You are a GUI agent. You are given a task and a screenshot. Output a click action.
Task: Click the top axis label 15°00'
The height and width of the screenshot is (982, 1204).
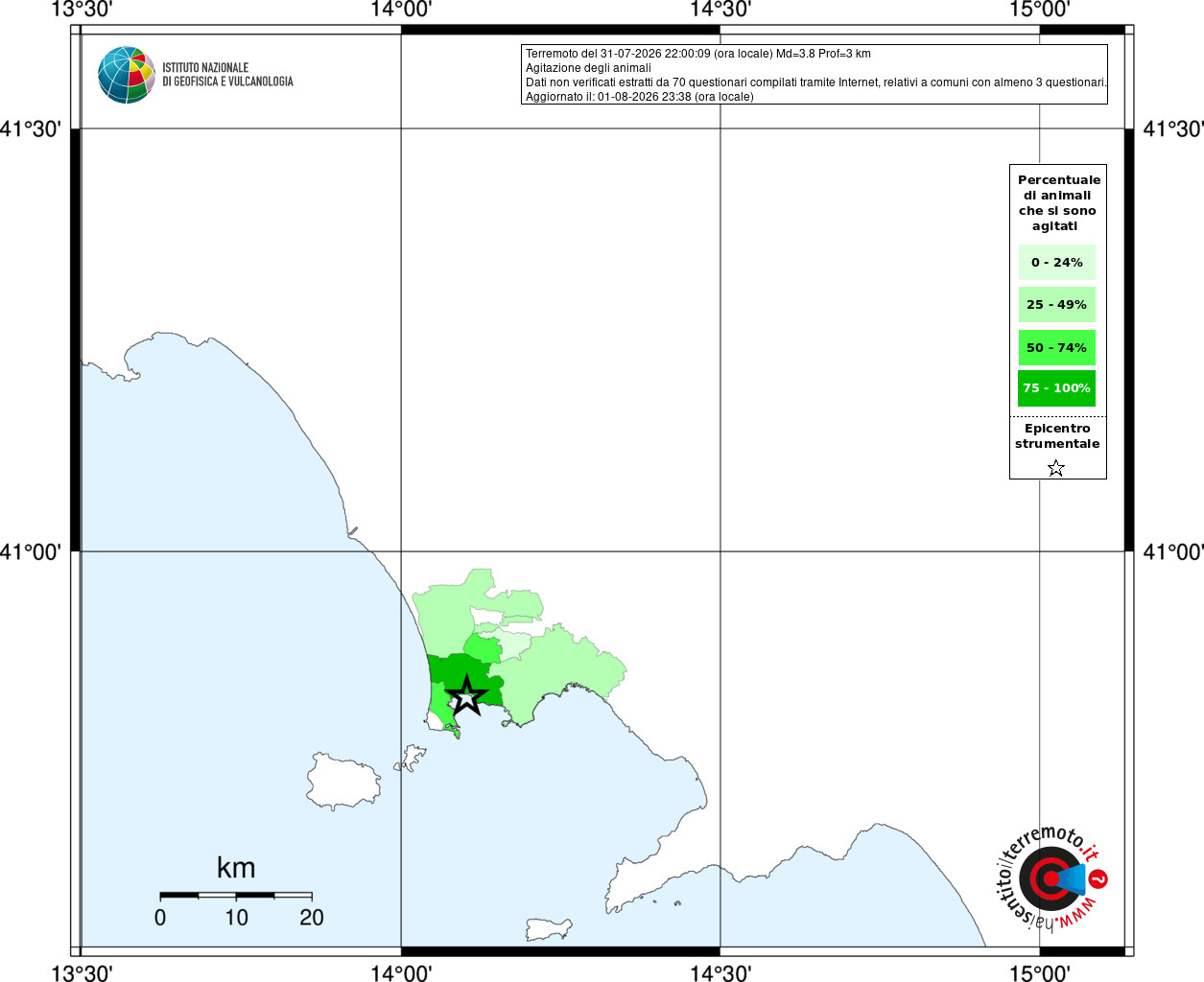tap(1040, 10)
